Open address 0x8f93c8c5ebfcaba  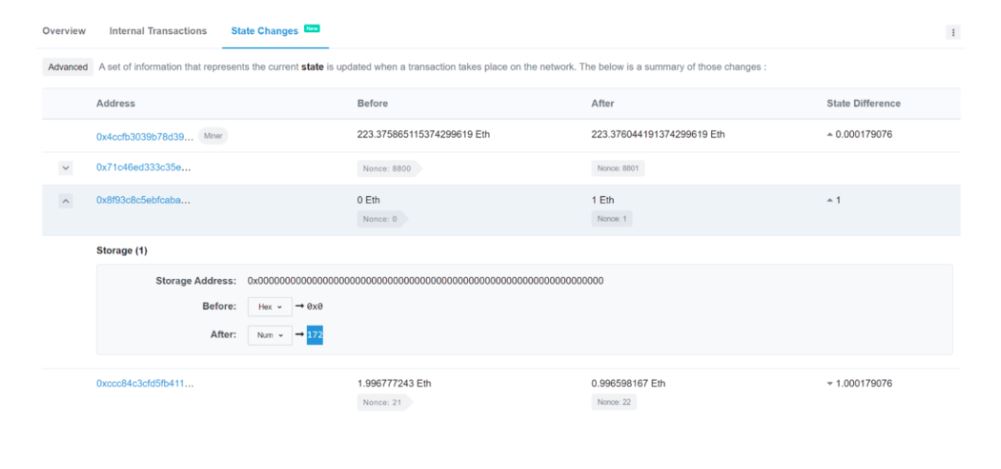[x=144, y=200]
